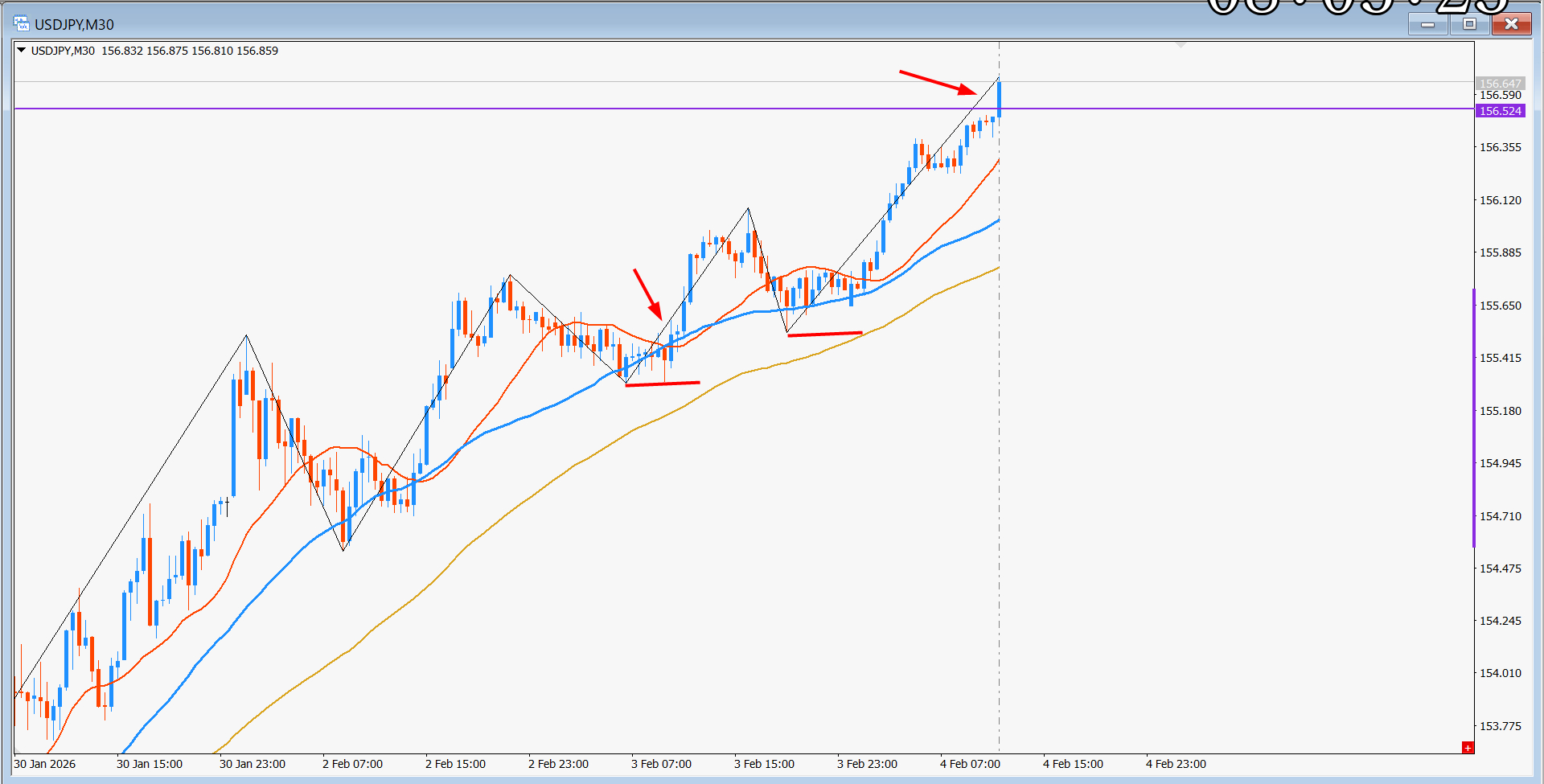The width and height of the screenshot is (1544, 784).
Task: Click the 4 Feb 15:00 time label
Action: pos(1073,764)
